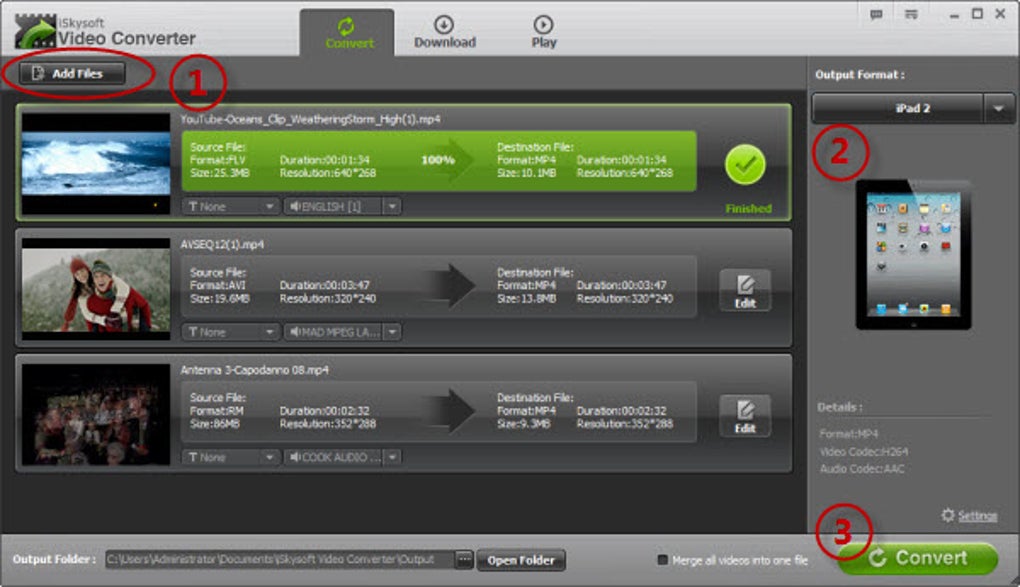Click filename YouTube-Oceans_Clip_WeatheringStorm_High(1).mp4
The image size is (1020, 587).
pos(310,119)
